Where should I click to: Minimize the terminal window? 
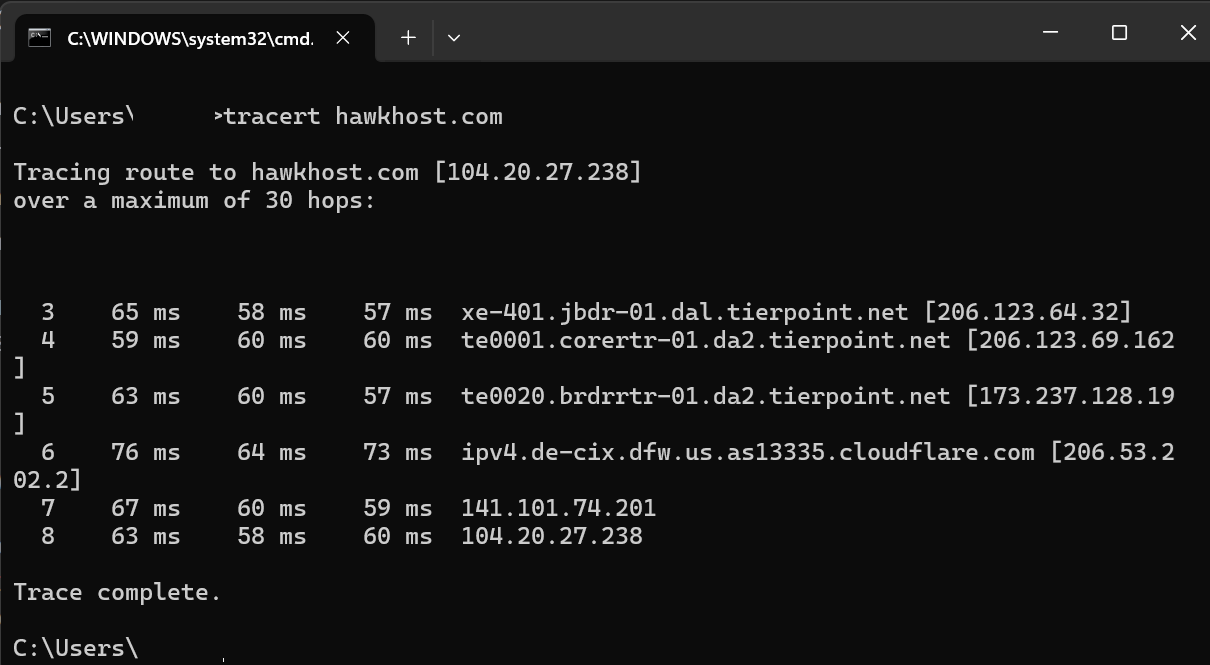1050,33
